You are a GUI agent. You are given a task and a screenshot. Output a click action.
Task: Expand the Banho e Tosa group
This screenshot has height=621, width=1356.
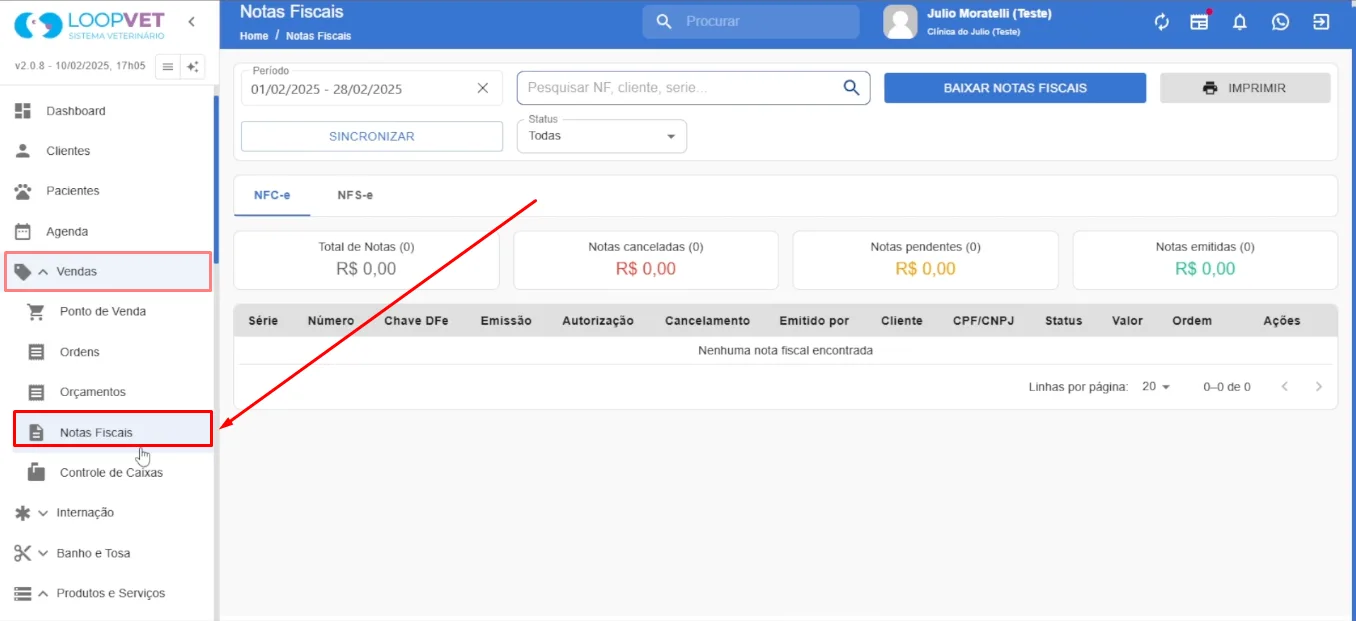pyautogui.click(x=107, y=553)
